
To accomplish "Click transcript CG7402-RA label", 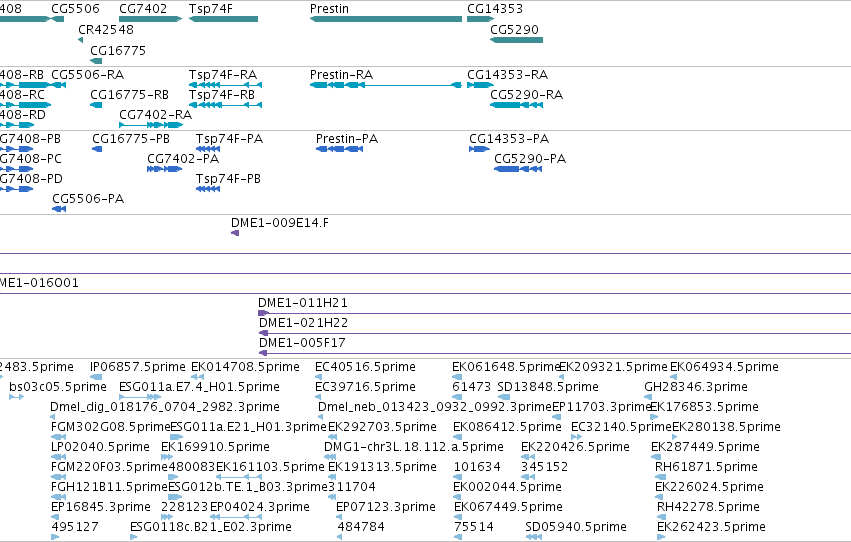I will 155,114.
